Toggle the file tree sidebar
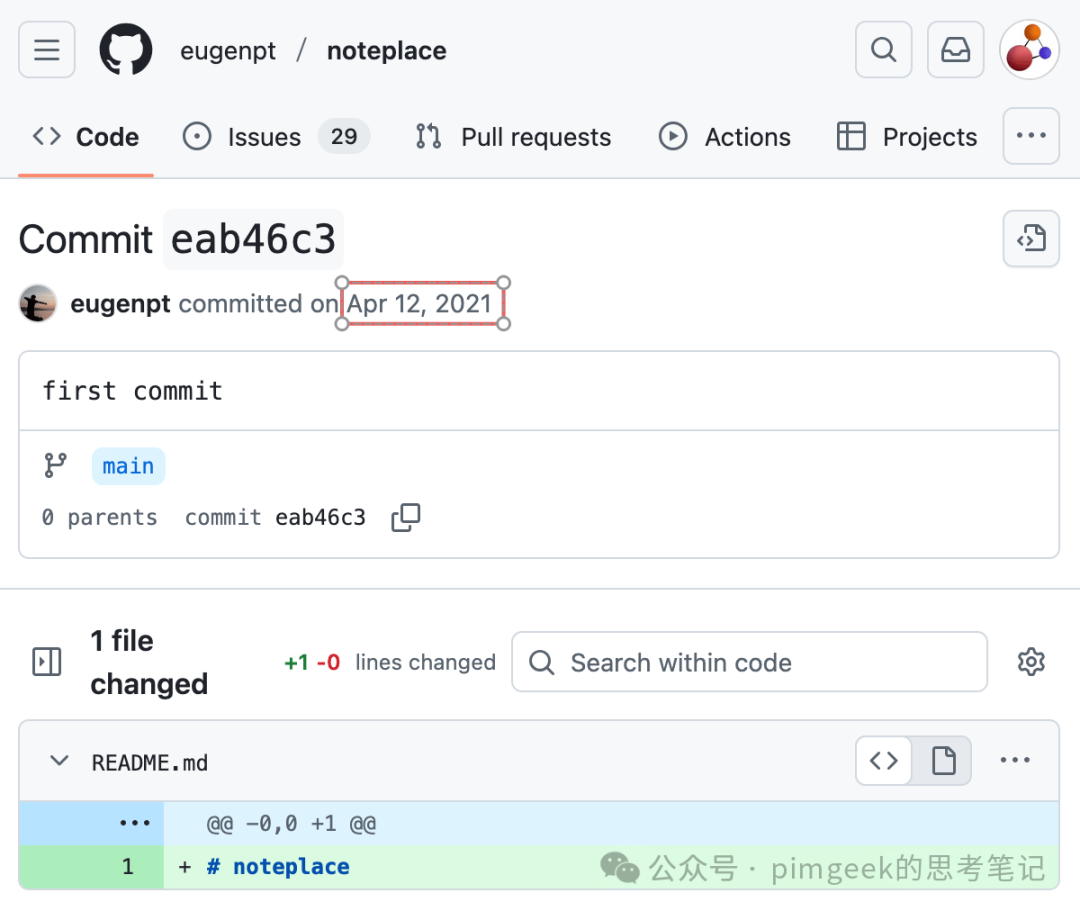This screenshot has height=911, width=1080. click(47, 662)
